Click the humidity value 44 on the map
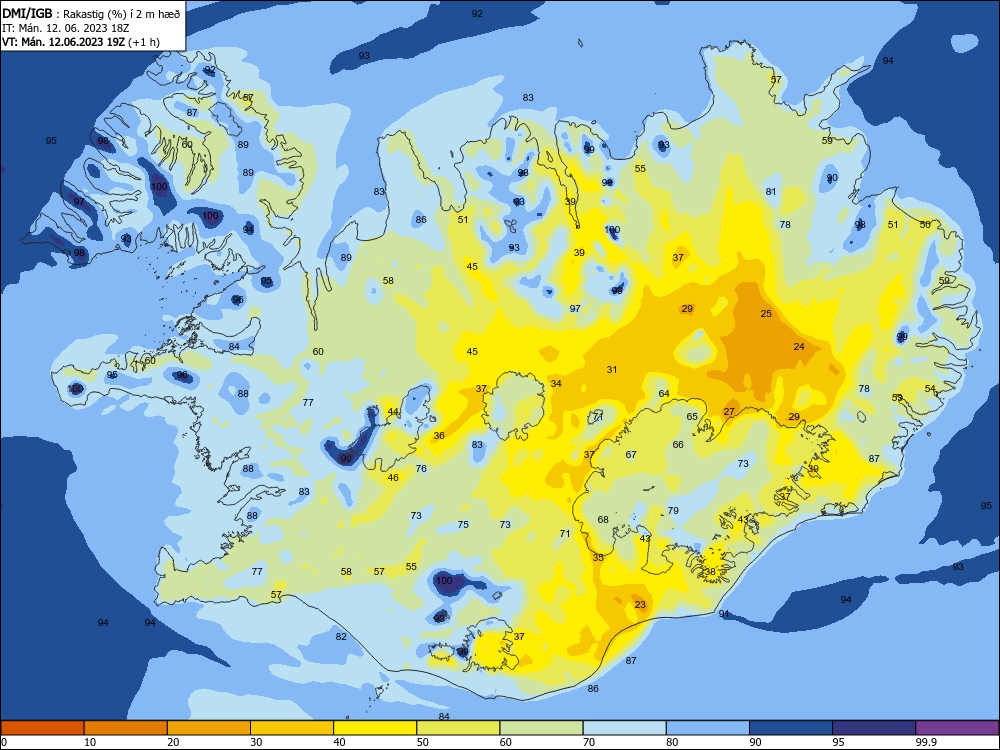Viewport: 1000px width, 750px height. click(x=393, y=411)
